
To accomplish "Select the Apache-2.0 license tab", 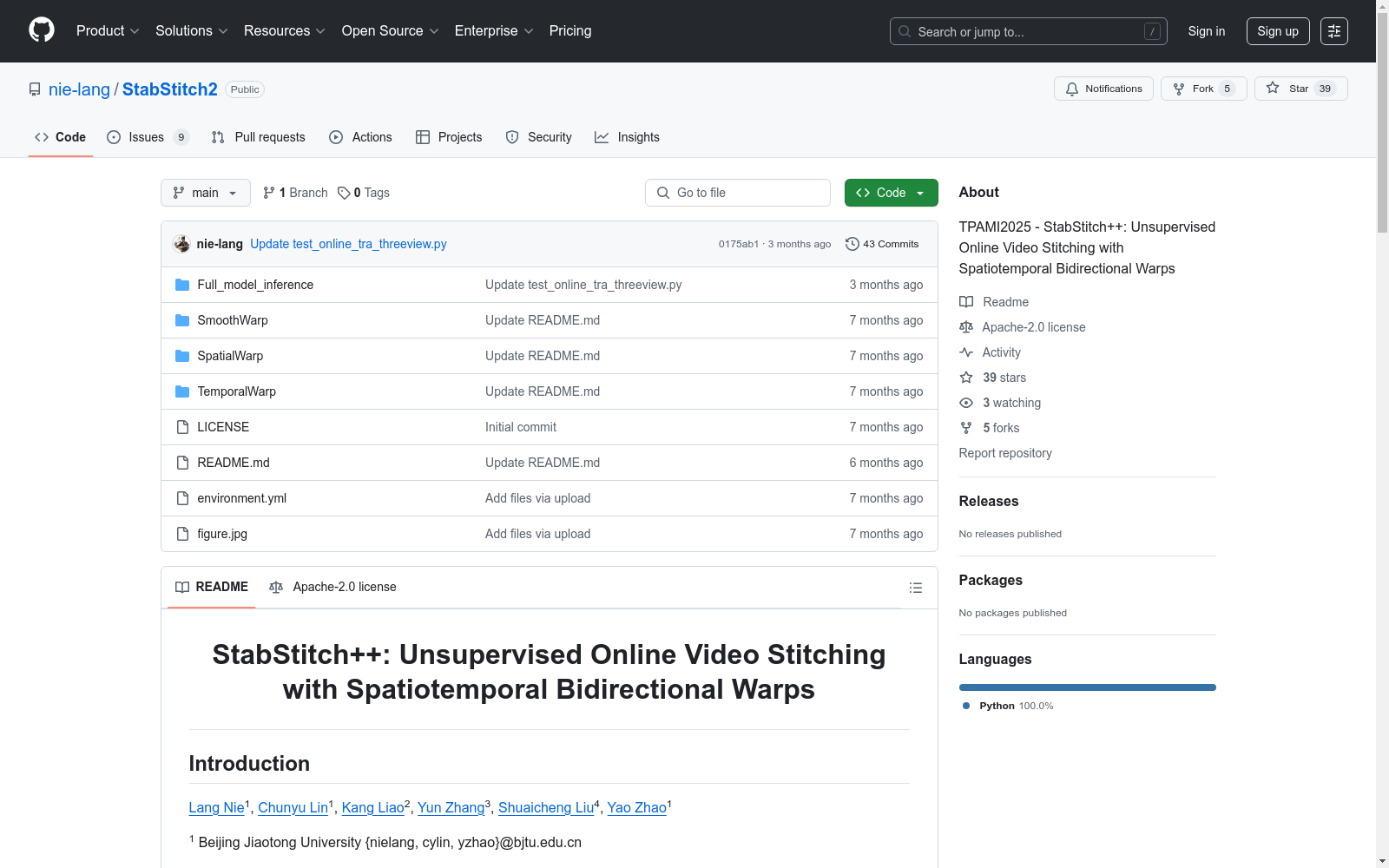I will pyautogui.click(x=333, y=588).
